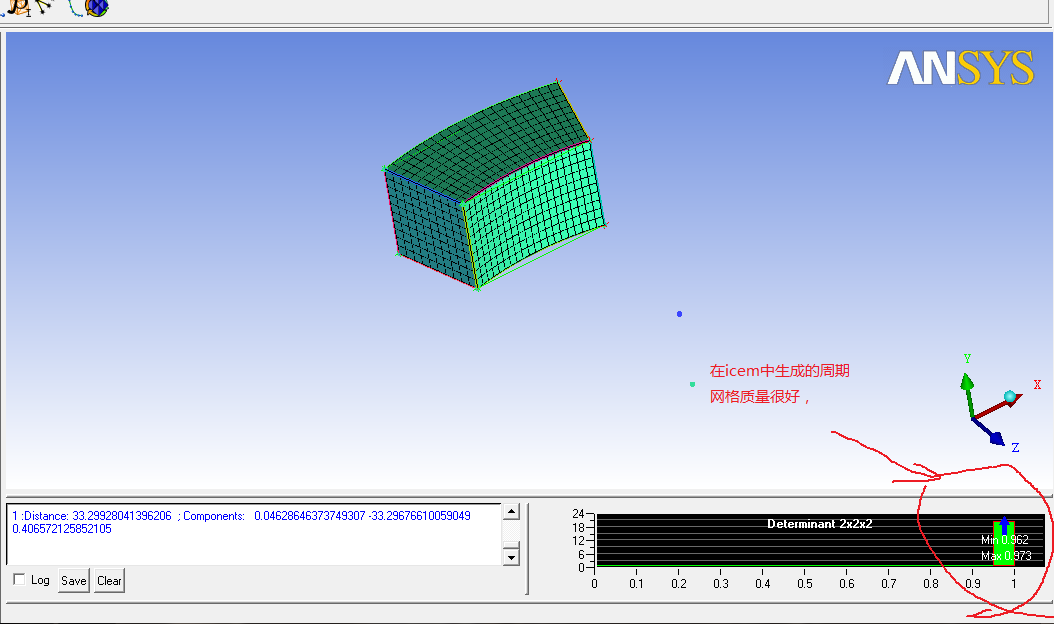Enable the Log checkbox
The height and width of the screenshot is (624, 1054).
pyautogui.click(x=20, y=580)
